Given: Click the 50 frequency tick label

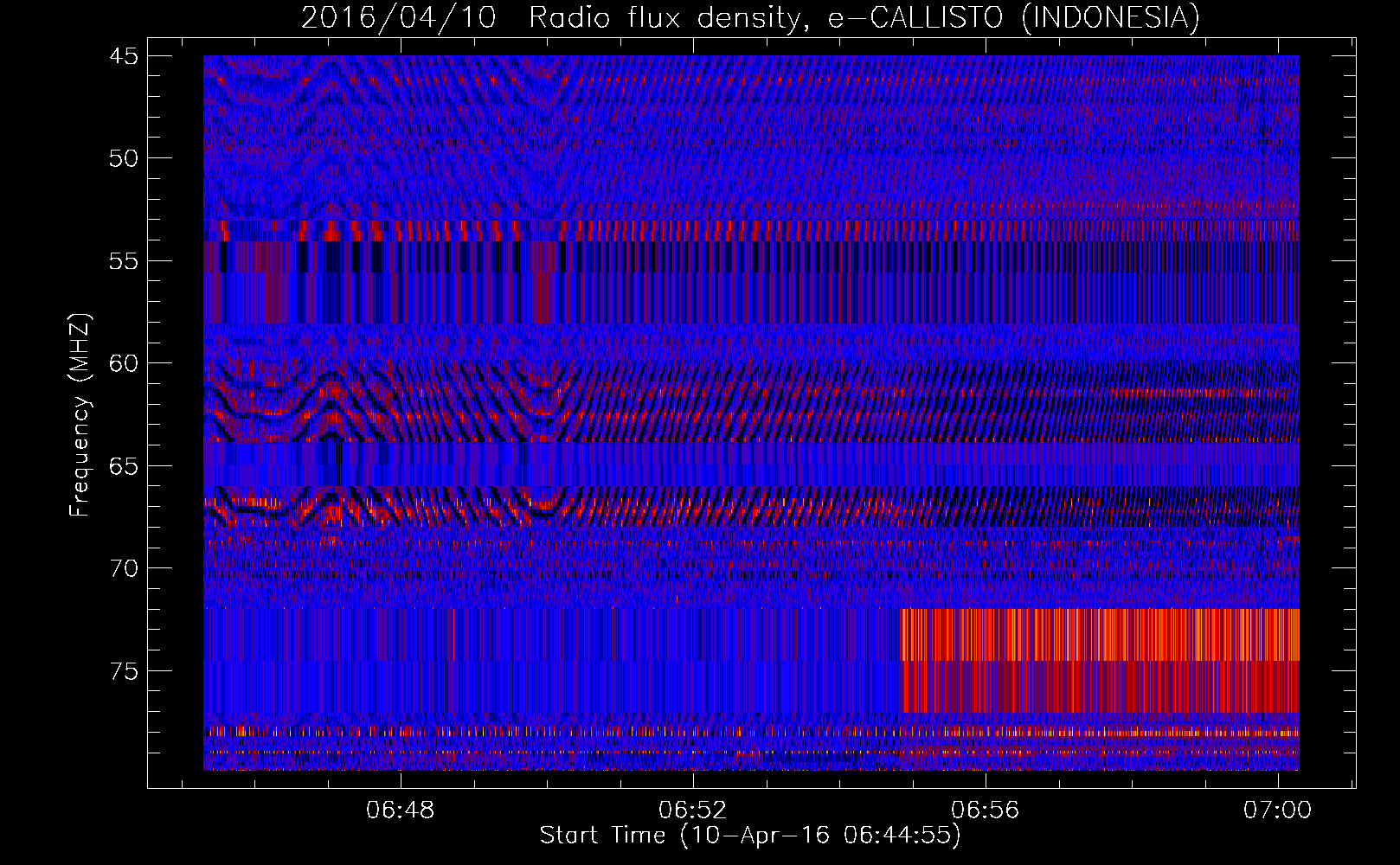Looking at the screenshot, I should click(123, 158).
